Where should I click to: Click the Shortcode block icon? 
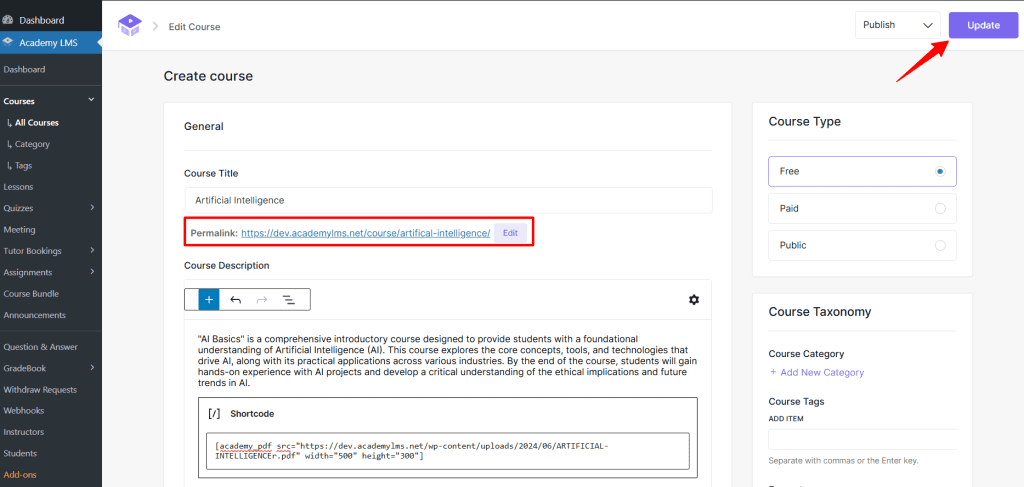(214, 413)
